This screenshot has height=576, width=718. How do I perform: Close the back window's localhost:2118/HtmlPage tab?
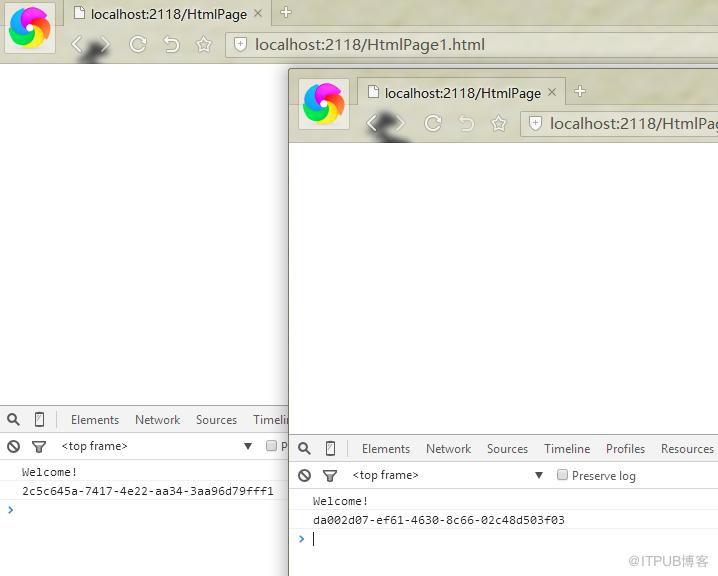point(258,13)
